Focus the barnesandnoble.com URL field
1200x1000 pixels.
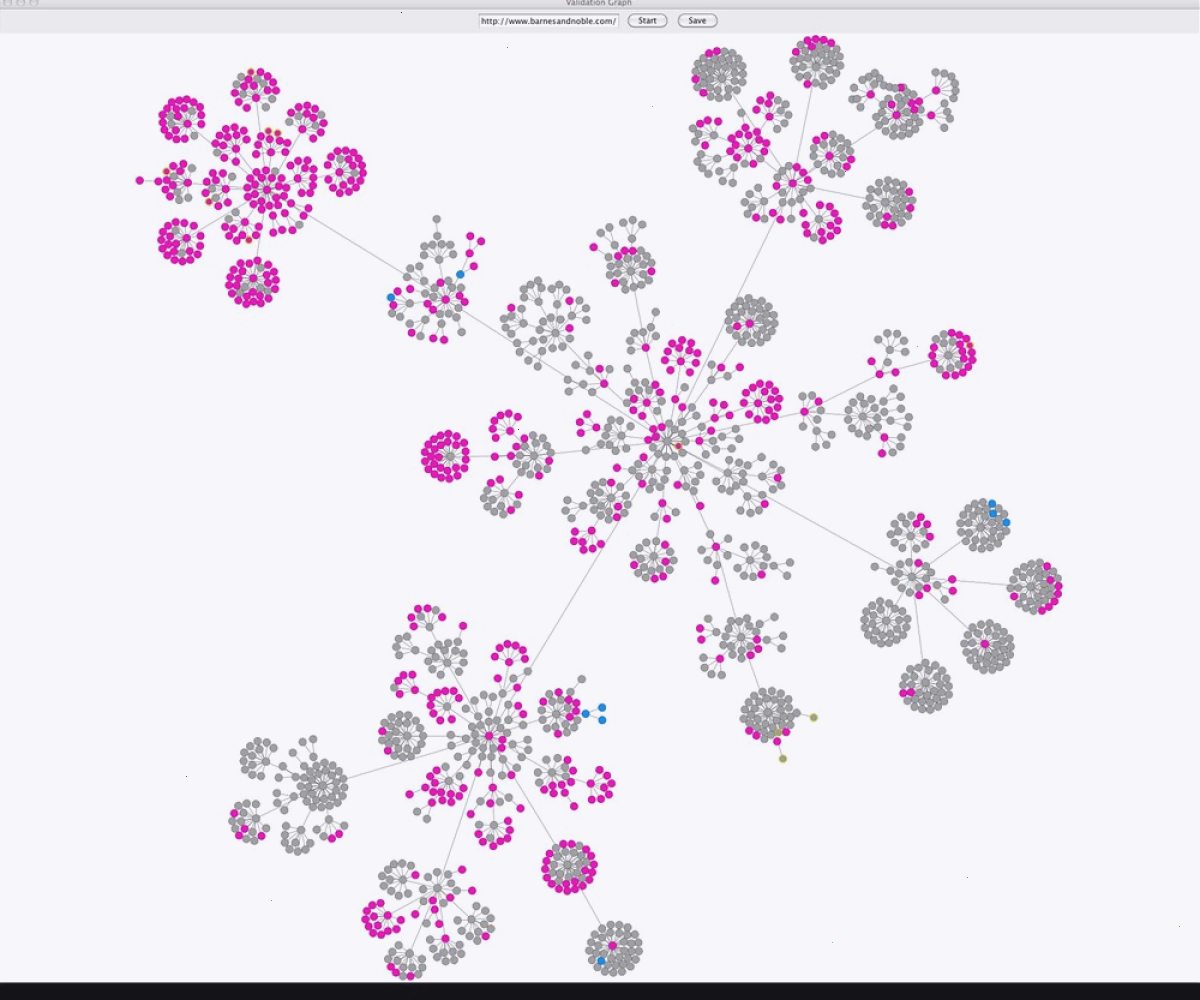(549, 20)
